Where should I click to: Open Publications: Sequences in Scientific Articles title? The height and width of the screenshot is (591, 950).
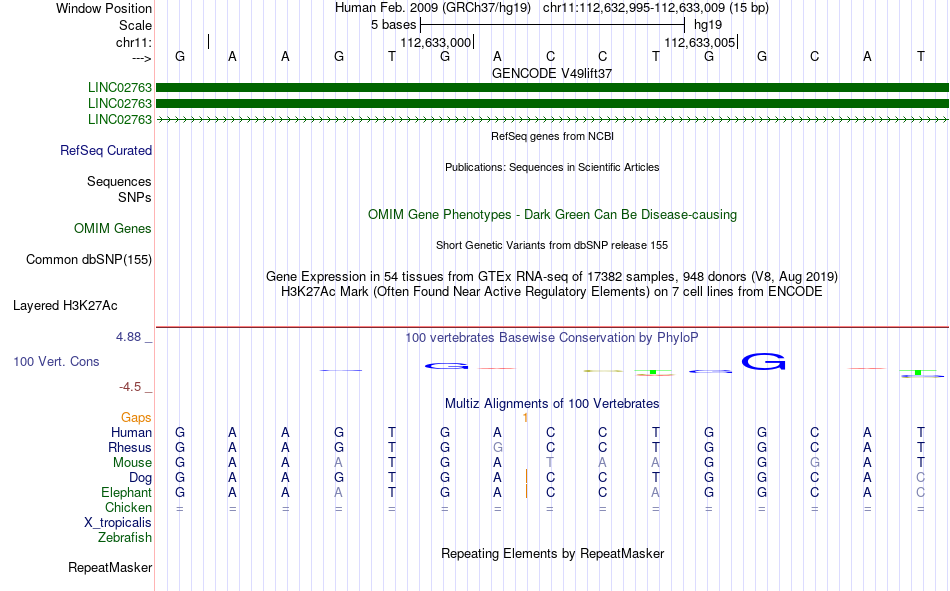click(x=552, y=167)
